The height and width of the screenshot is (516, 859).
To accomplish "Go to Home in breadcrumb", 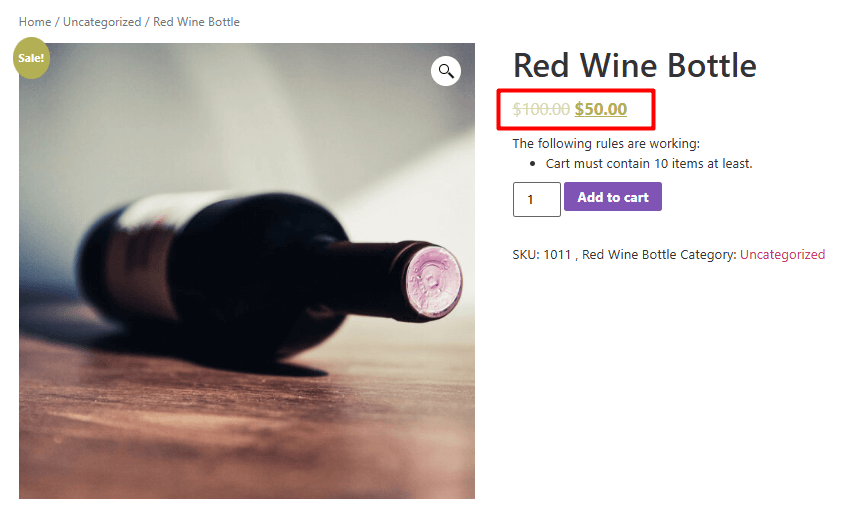I will point(35,22).
